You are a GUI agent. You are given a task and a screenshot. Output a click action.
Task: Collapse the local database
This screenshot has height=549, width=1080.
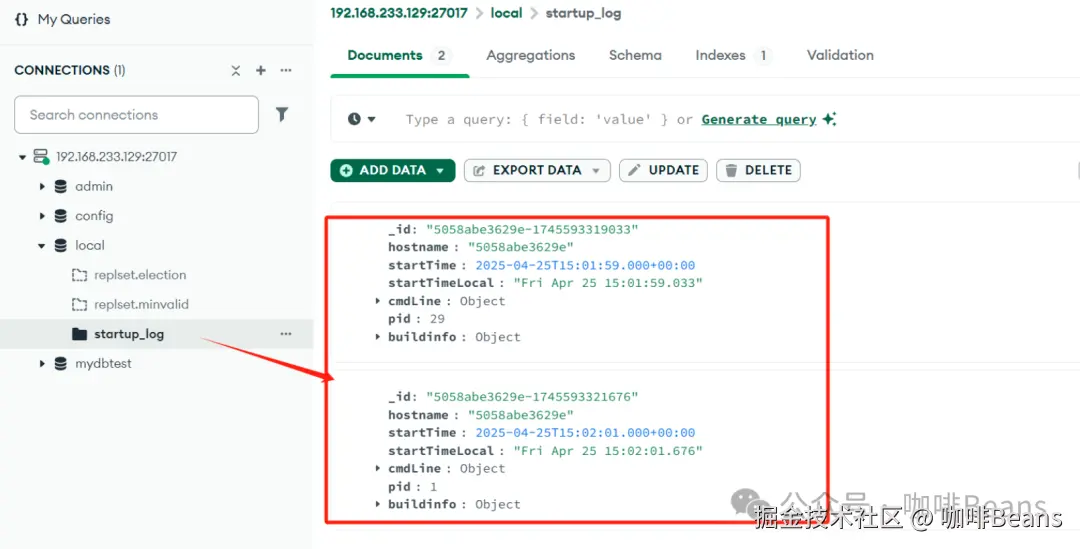click(42, 246)
